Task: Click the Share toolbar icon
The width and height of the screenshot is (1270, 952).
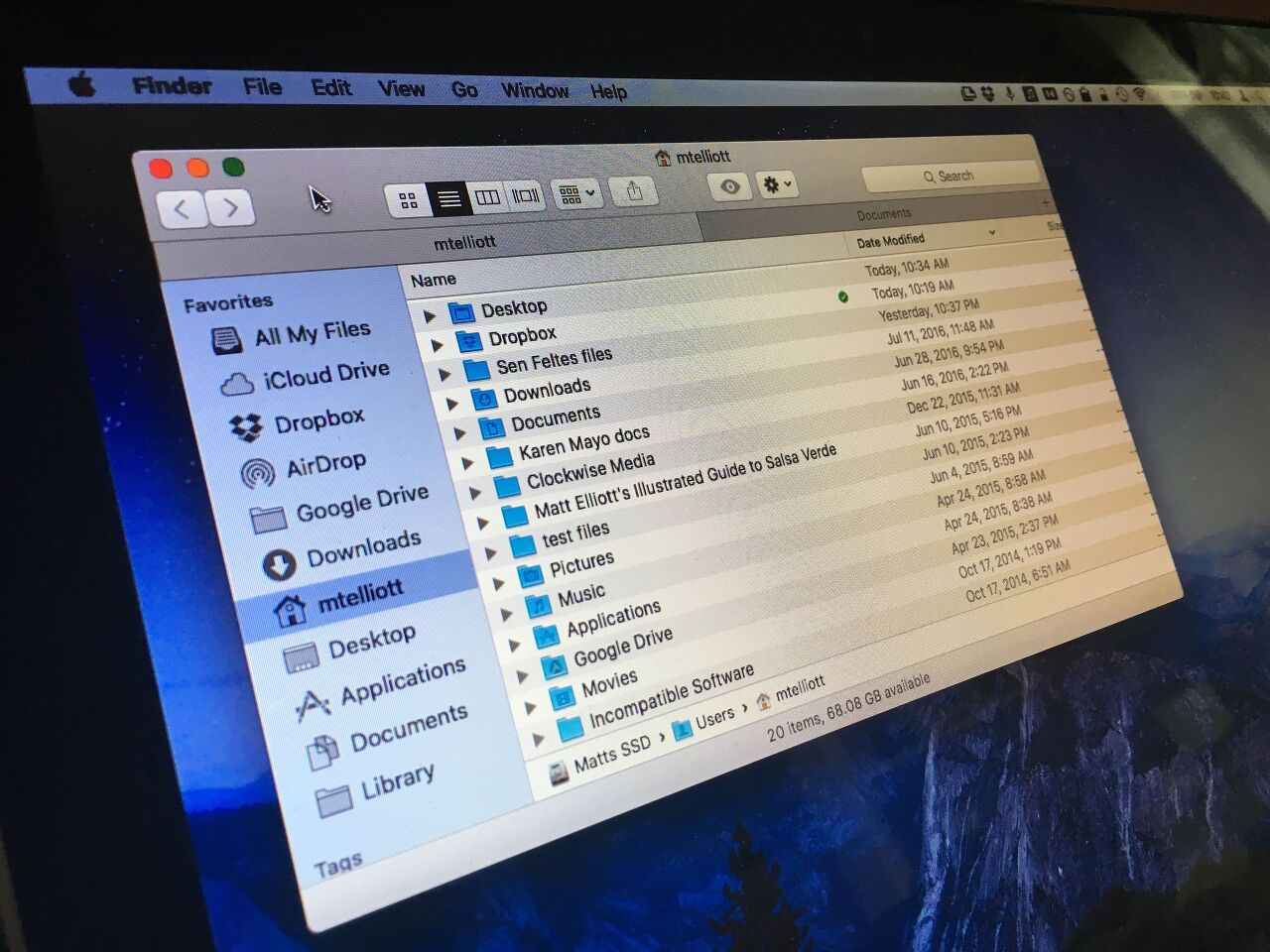Action: tap(635, 190)
